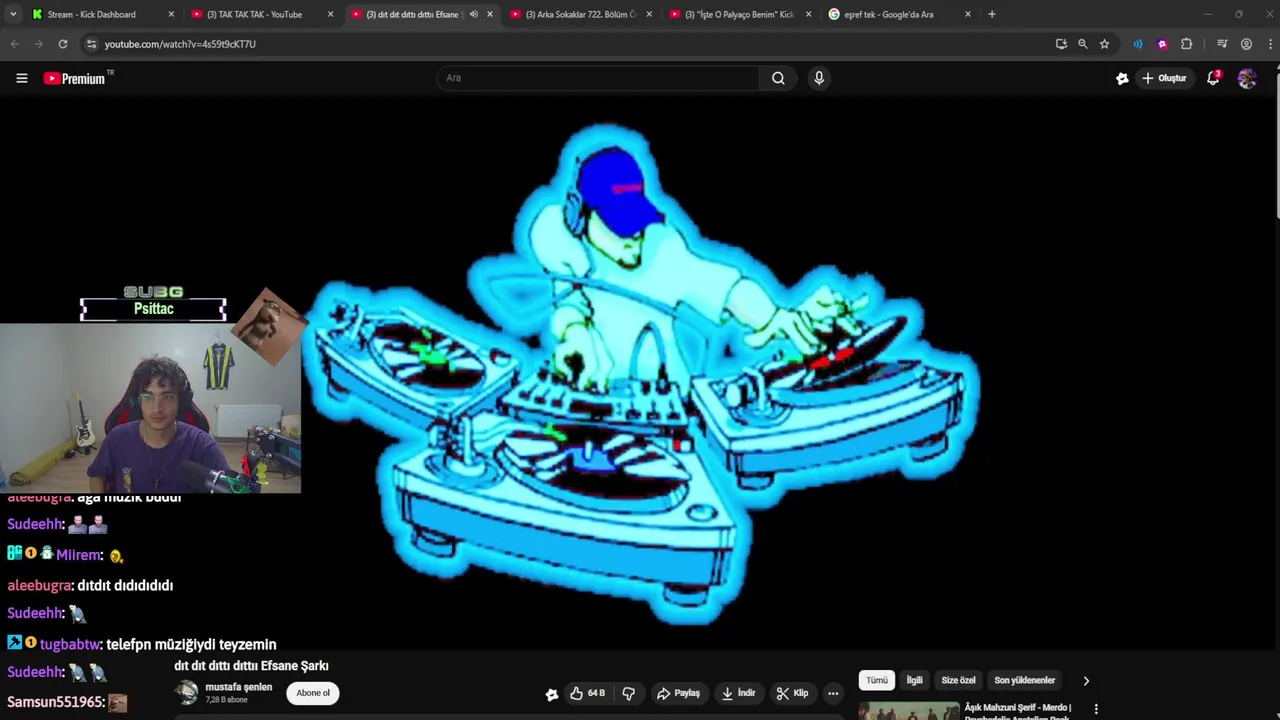The image size is (1280, 720).
Task: Open Chrome three-dot menu
Action: click(1270, 44)
